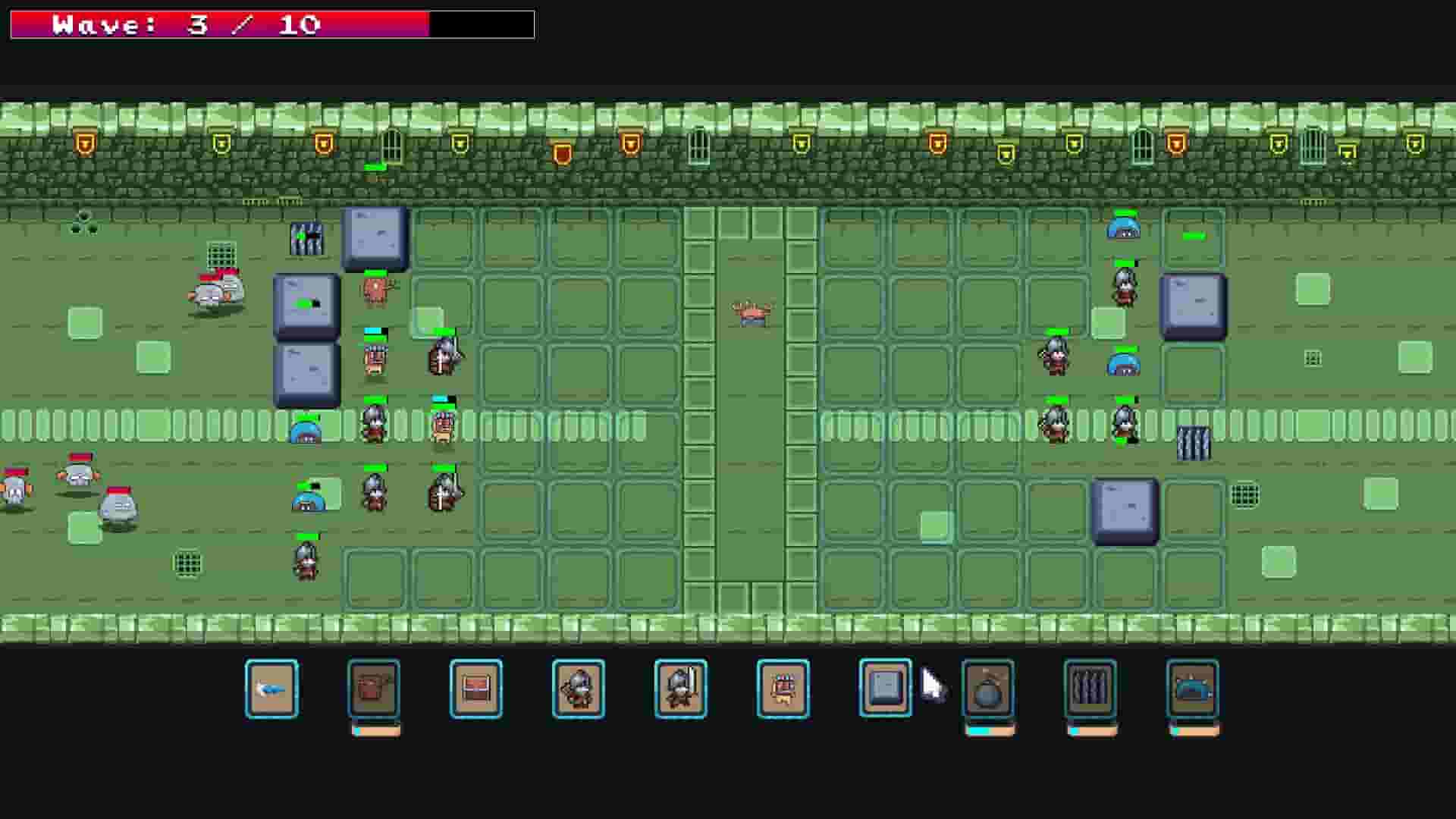Select the treasure chest item in the hotbar
This screenshot has width=1456, height=819.
point(475,688)
